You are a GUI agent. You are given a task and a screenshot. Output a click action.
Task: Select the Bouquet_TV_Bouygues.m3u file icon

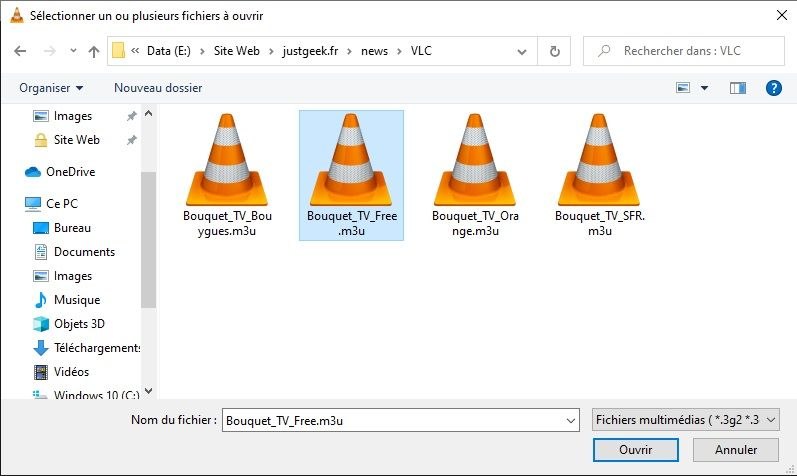[227, 160]
